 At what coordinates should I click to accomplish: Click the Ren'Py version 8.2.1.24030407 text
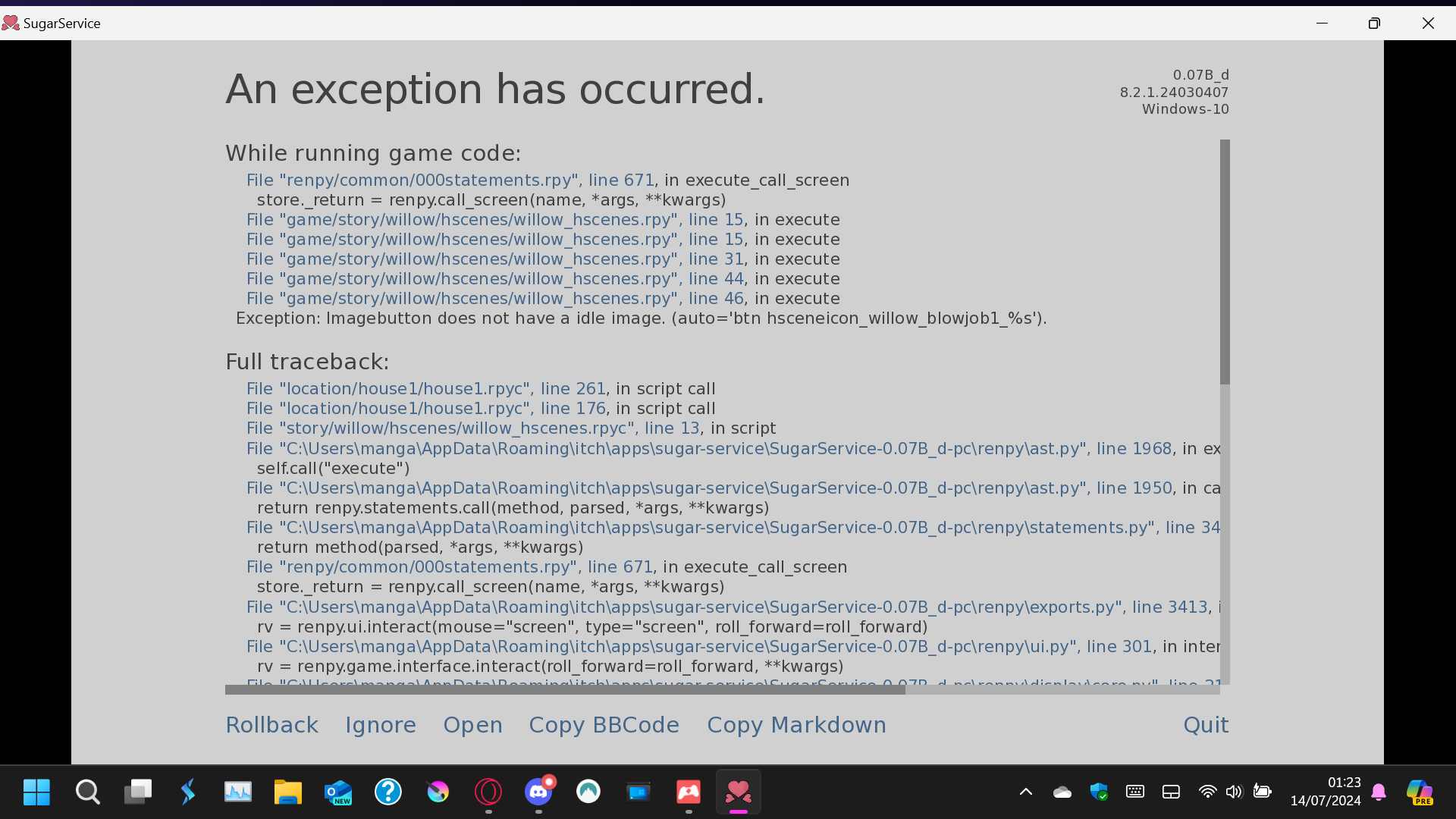tap(1175, 93)
